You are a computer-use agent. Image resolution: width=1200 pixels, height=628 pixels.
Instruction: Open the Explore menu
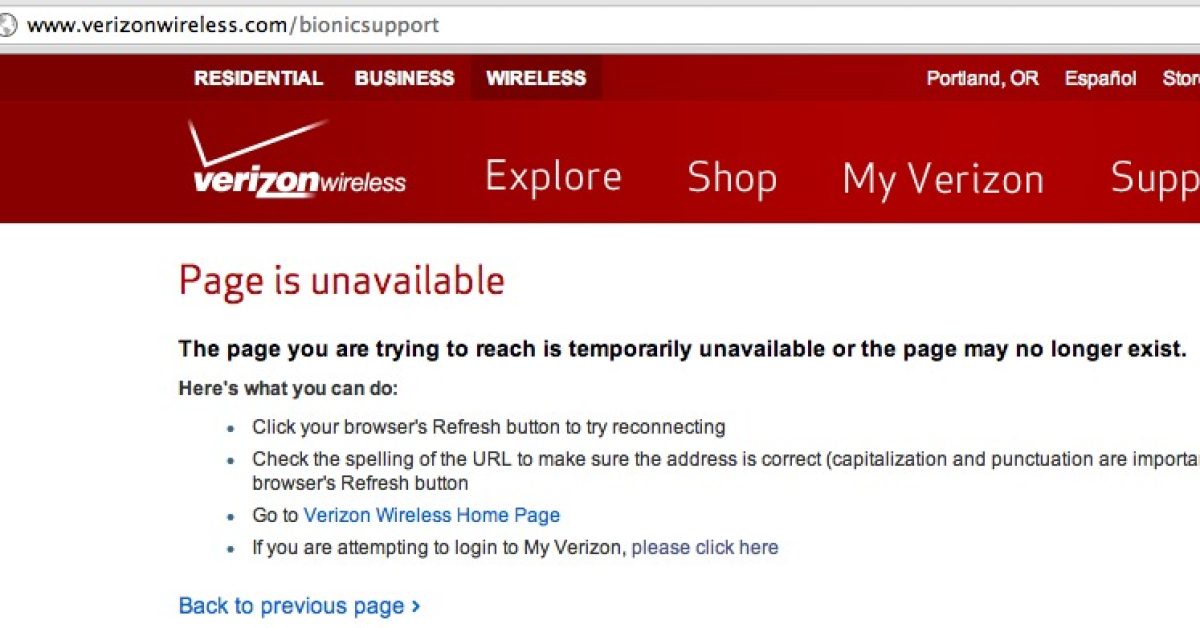click(x=553, y=177)
